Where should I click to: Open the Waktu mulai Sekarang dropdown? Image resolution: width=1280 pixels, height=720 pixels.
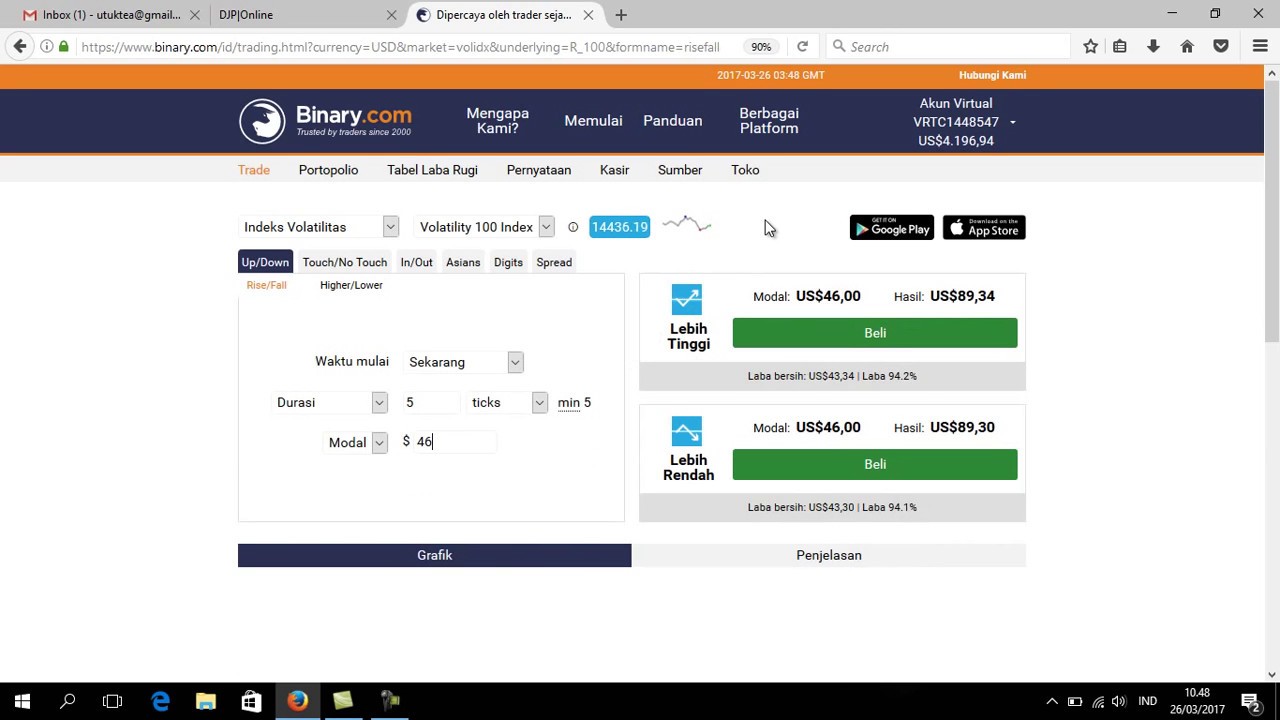(464, 362)
